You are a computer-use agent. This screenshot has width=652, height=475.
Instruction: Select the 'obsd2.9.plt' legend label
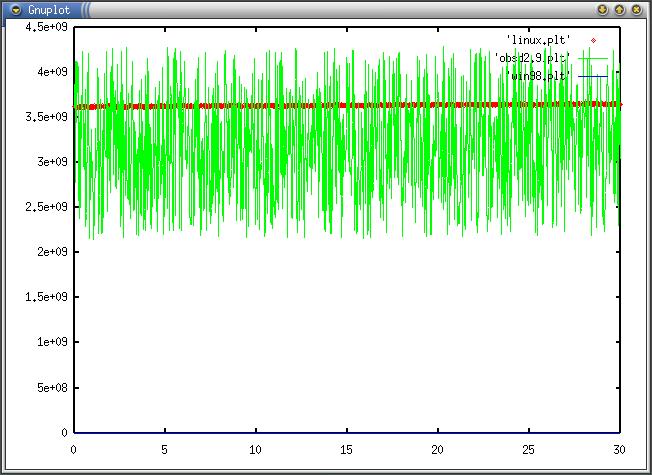point(532,58)
